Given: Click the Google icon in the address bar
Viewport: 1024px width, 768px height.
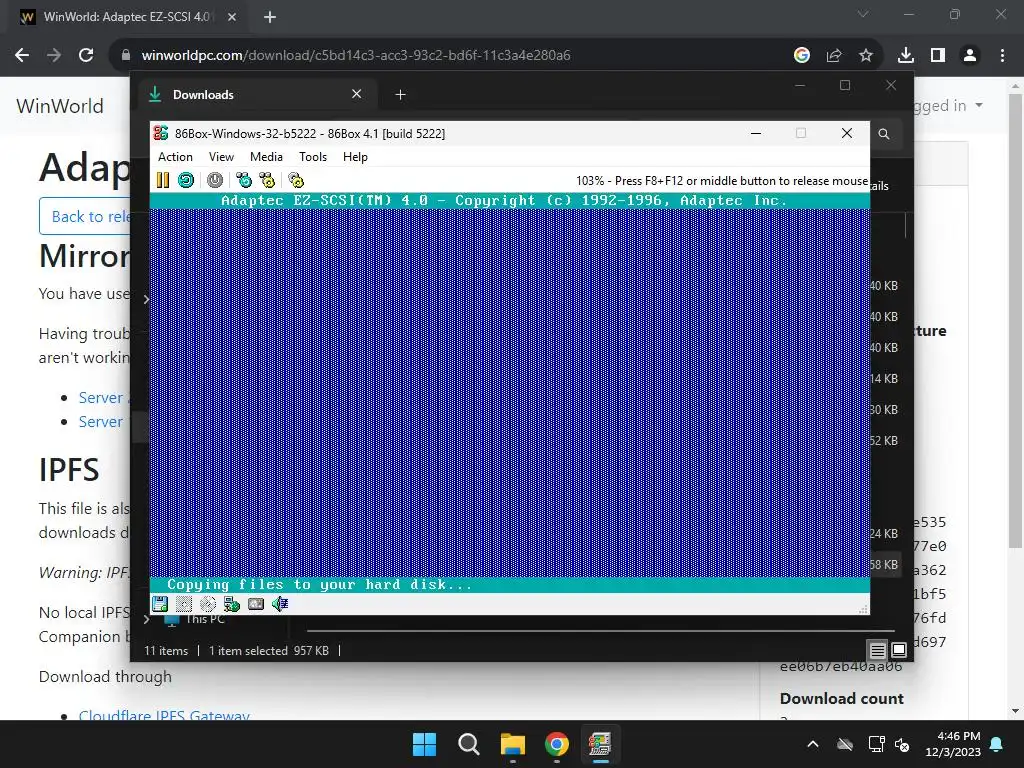Looking at the screenshot, I should pos(802,56).
